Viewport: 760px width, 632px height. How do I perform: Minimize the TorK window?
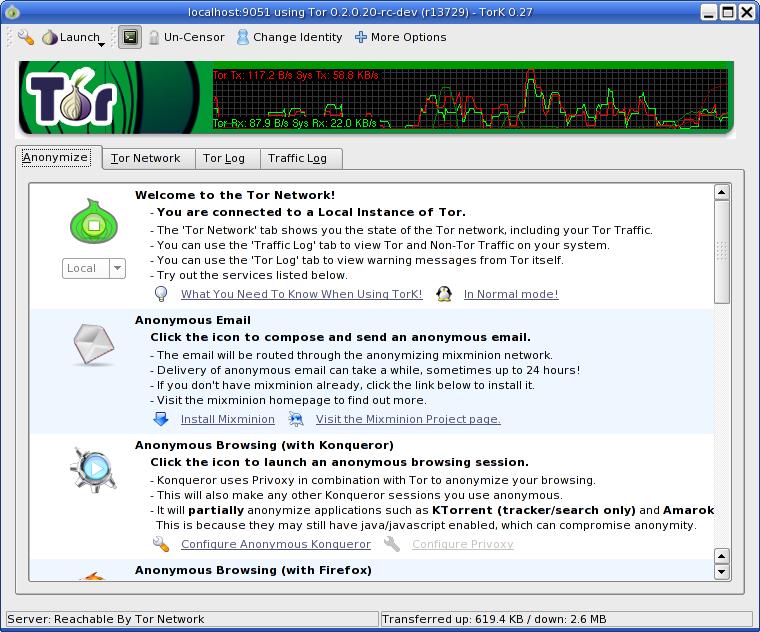point(709,12)
